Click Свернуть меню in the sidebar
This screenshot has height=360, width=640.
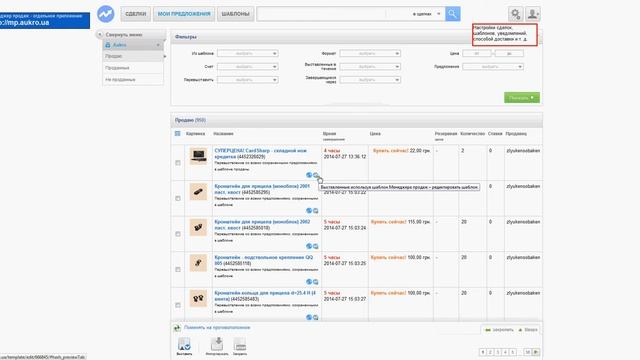[x=124, y=35]
